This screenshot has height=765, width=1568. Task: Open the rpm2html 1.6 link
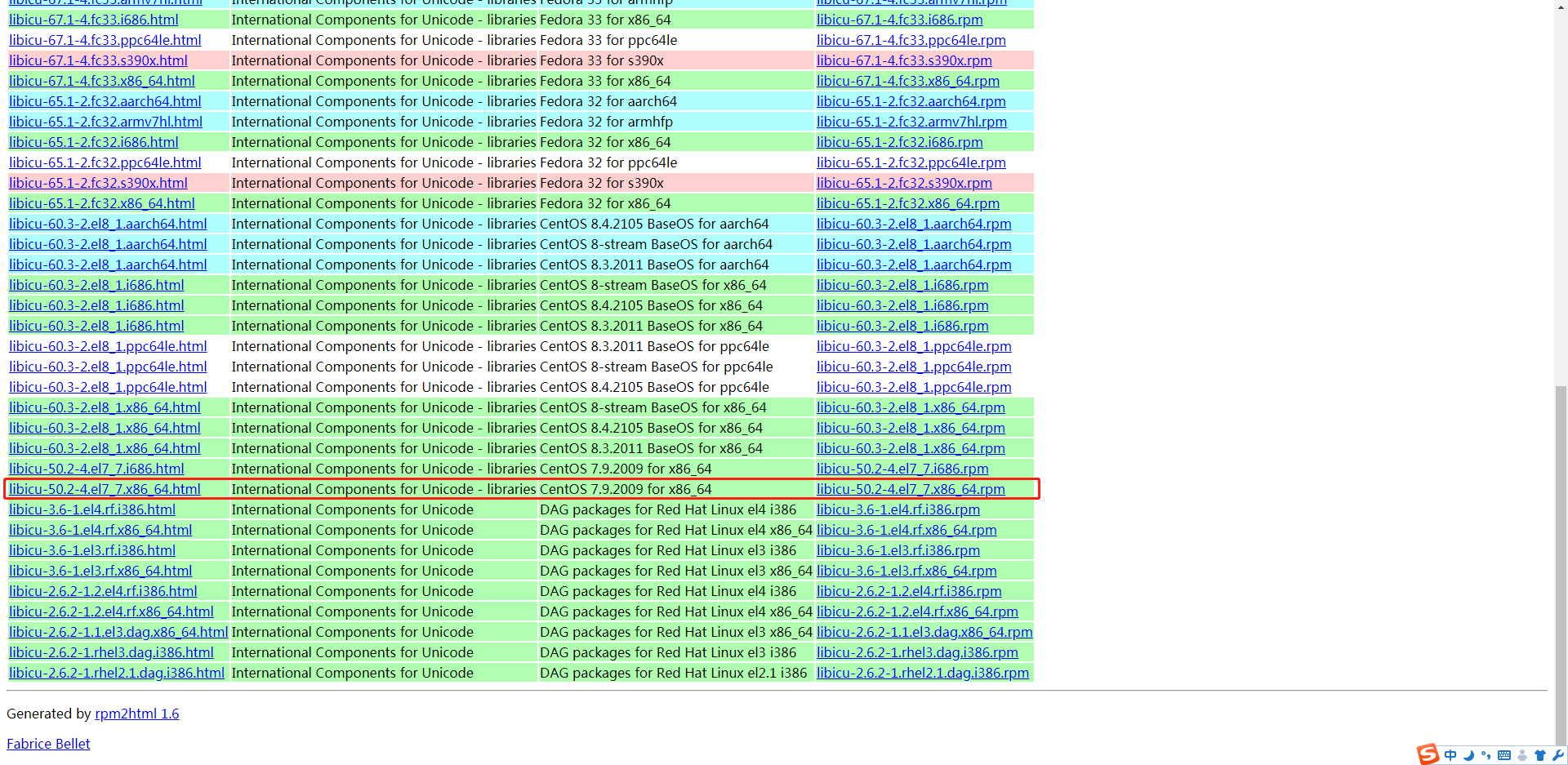(136, 714)
